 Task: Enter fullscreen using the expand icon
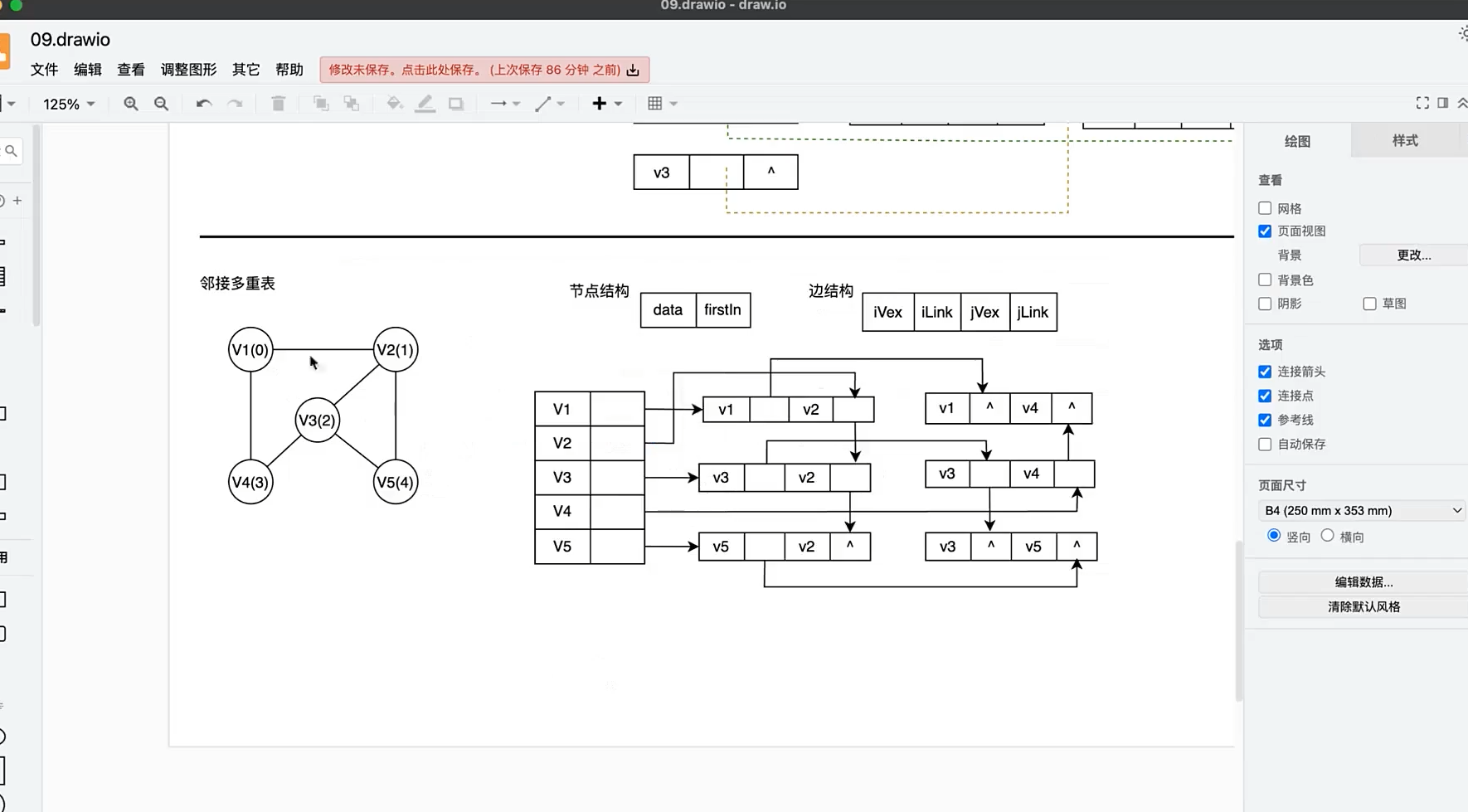coord(1422,103)
